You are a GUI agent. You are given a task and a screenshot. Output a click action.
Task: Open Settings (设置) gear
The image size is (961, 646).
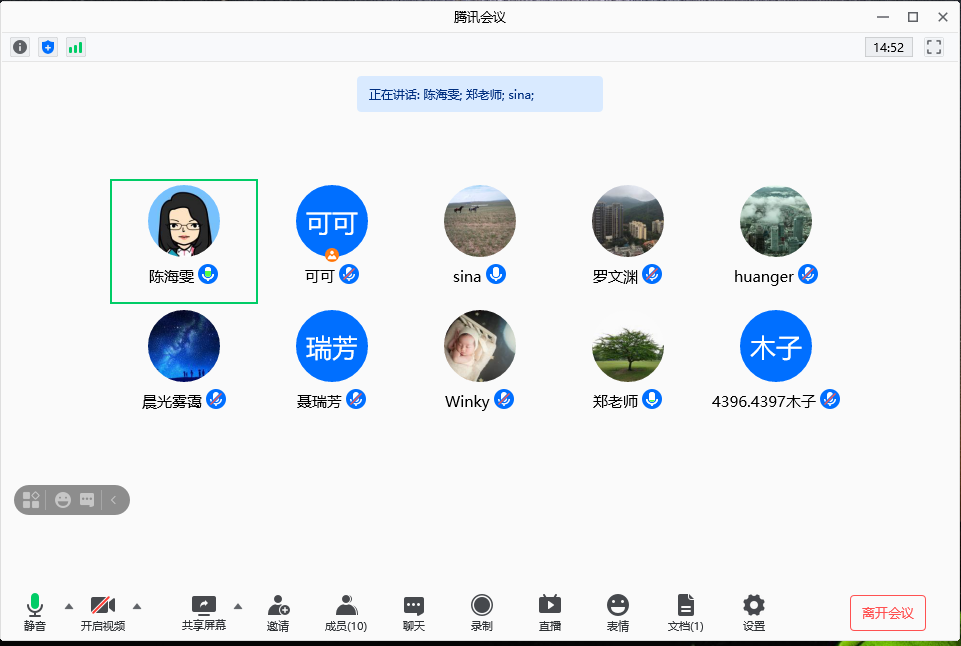(754, 612)
